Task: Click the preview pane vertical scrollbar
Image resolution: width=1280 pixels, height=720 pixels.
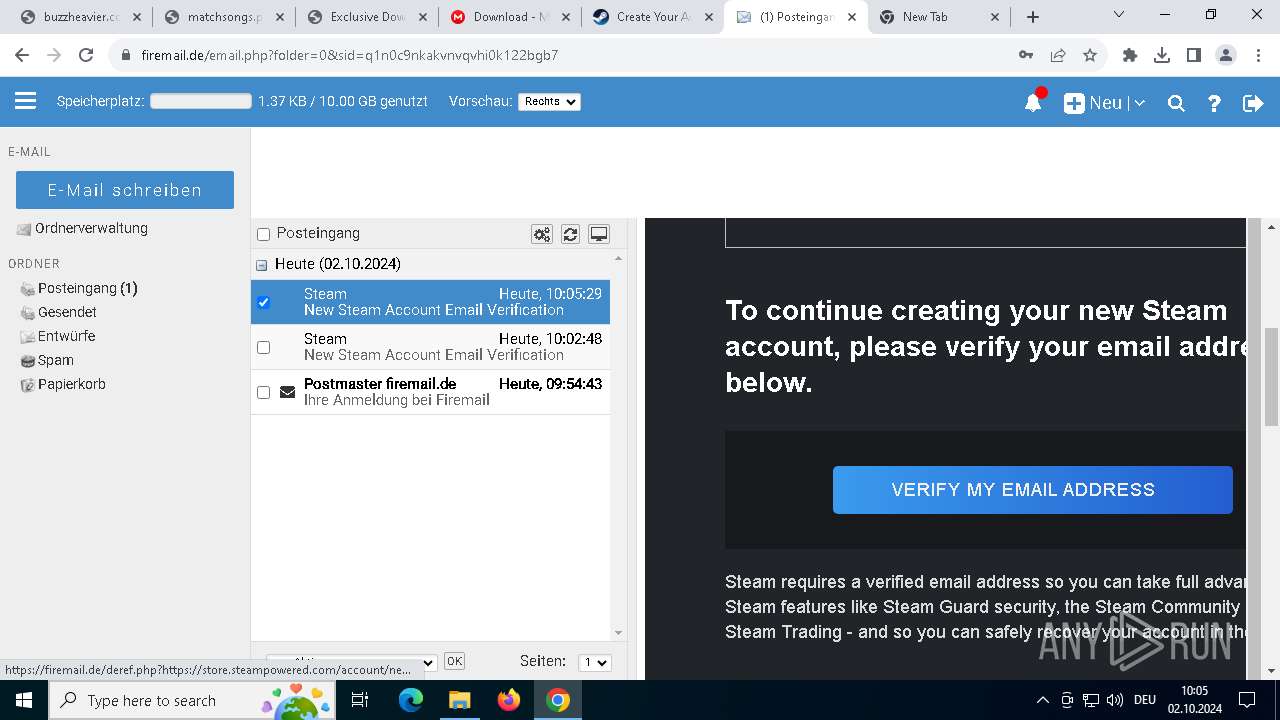Action: pyautogui.click(x=1272, y=376)
